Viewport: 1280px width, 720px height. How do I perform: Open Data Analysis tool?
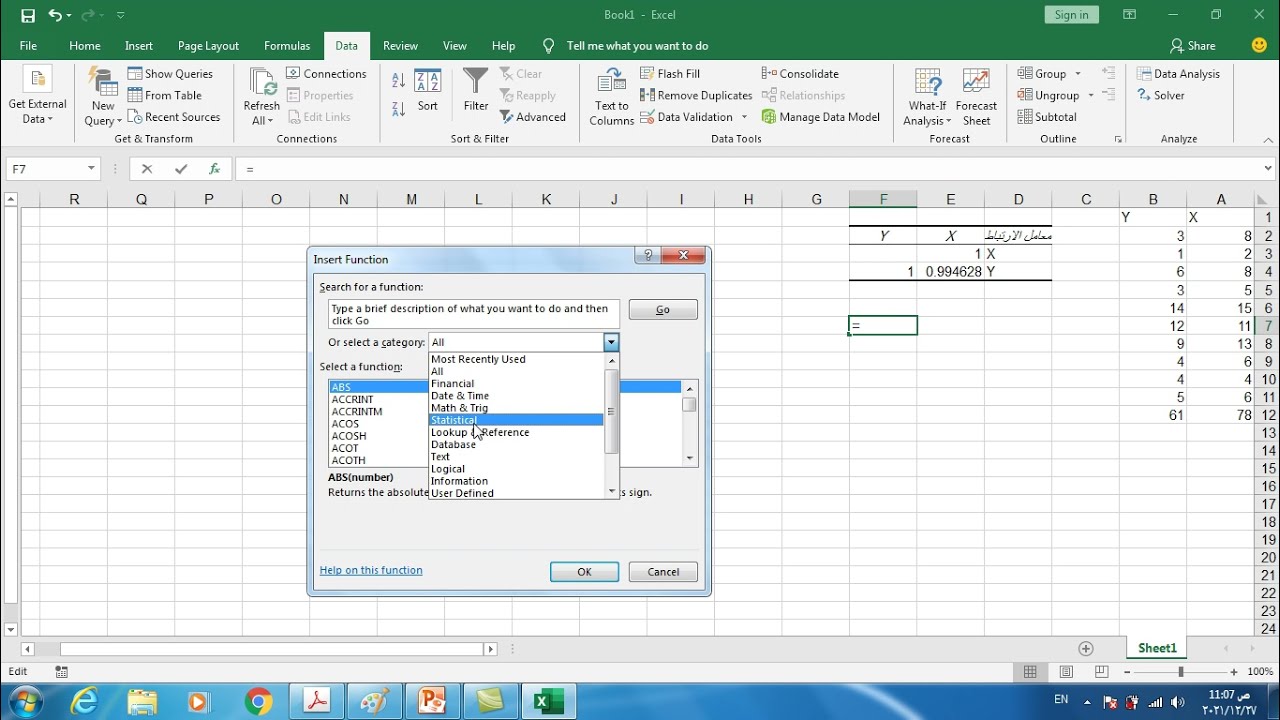(1179, 74)
